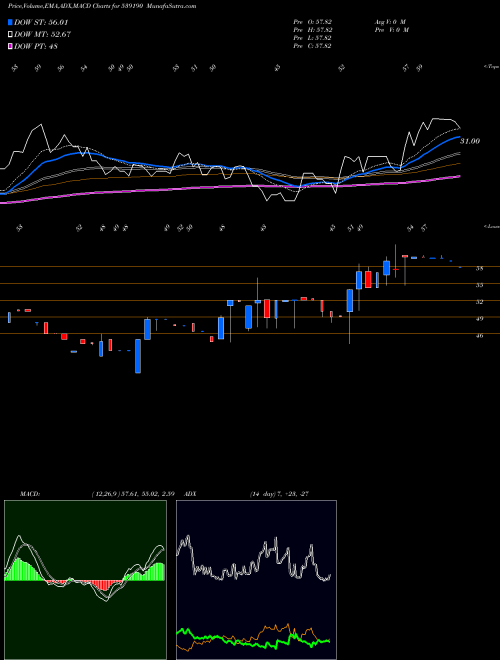This screenshot has height=660, width=500.
Task: Click the long blue candle at the chart's lowest point
Action: 138,356
